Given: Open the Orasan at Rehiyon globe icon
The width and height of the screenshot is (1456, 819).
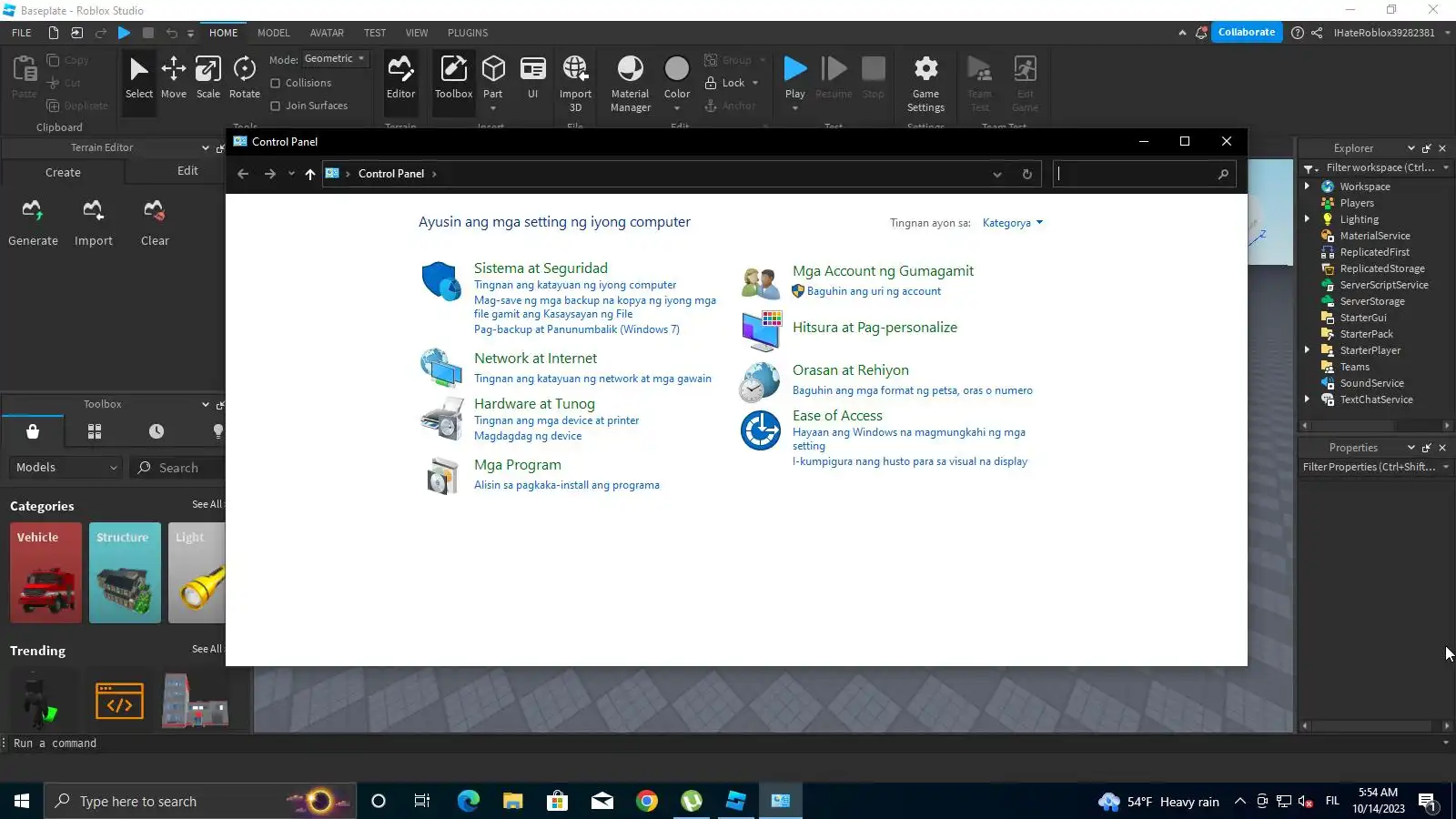Looking at the screenshot, I should pos(760,382).
